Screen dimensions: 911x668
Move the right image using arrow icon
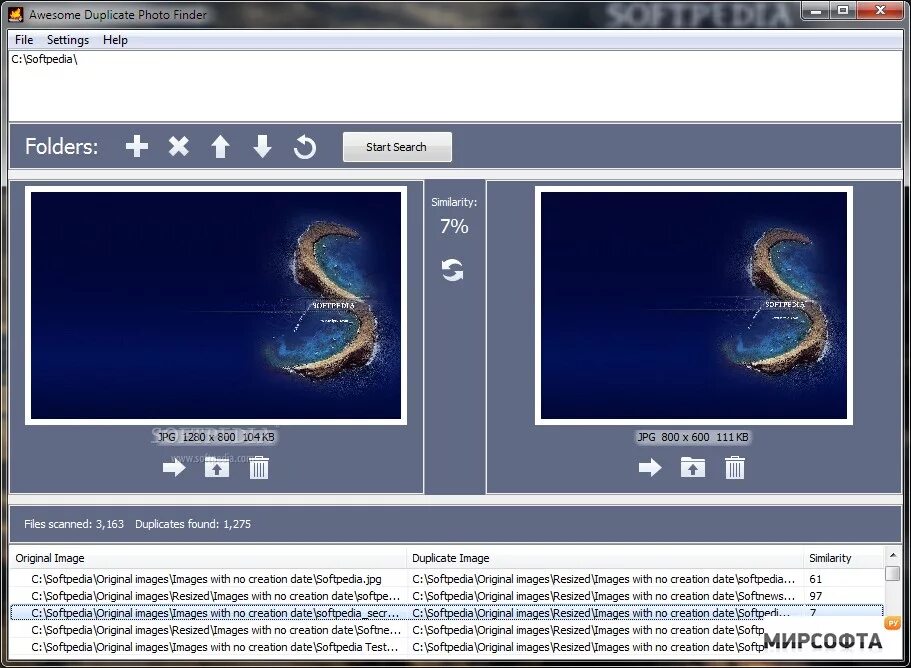click(650, 468)
